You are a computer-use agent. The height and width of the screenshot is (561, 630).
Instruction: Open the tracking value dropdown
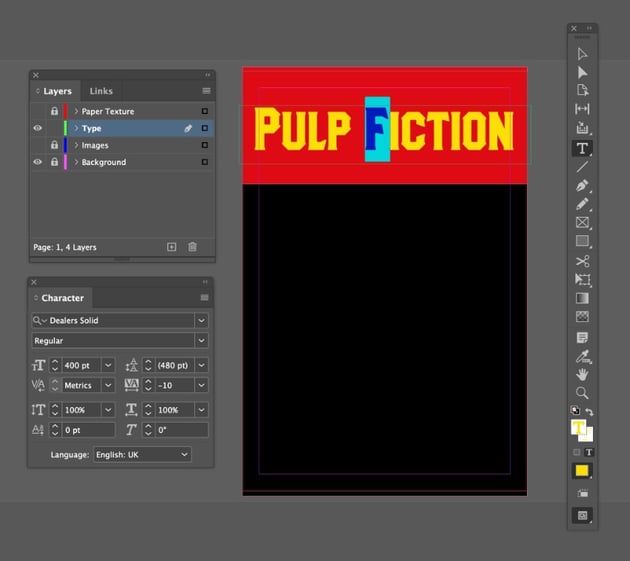(201, 385)
